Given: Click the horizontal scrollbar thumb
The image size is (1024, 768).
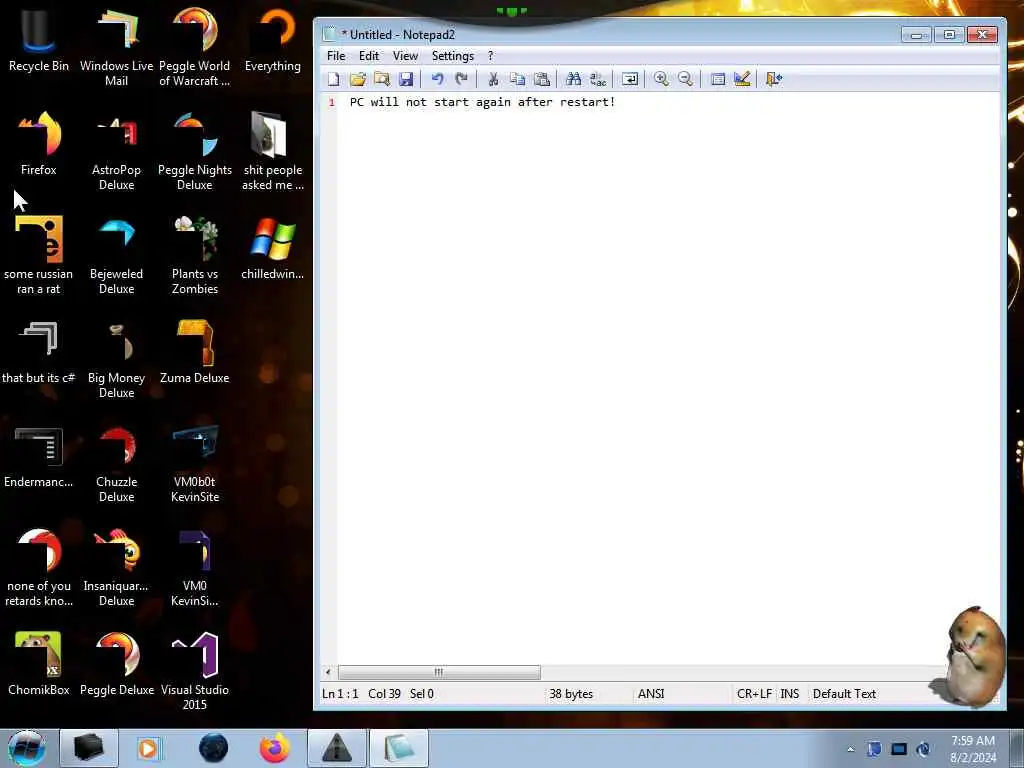Looking at the screenshot, I should (439, 672).
